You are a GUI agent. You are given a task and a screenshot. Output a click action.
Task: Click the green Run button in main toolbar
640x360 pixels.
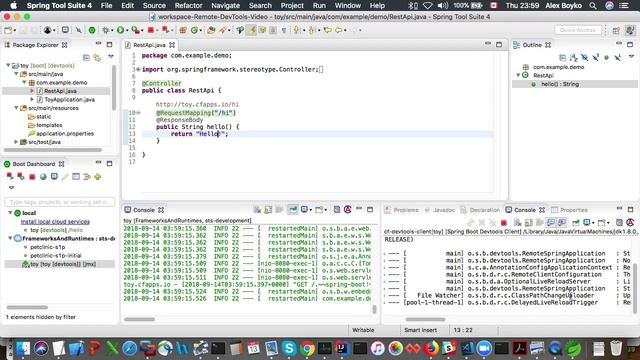(120, 30)
